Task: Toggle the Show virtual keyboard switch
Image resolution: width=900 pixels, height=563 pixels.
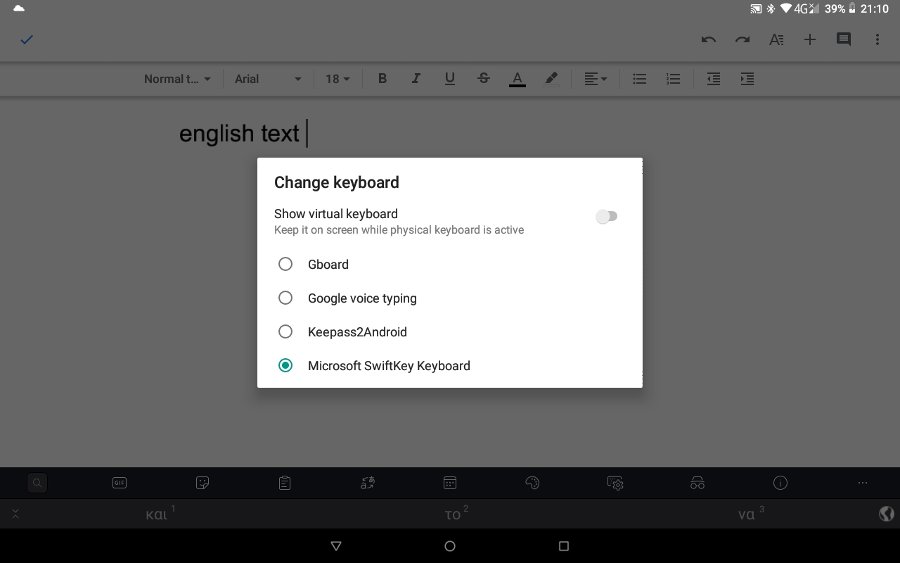Action: (606, 216)
